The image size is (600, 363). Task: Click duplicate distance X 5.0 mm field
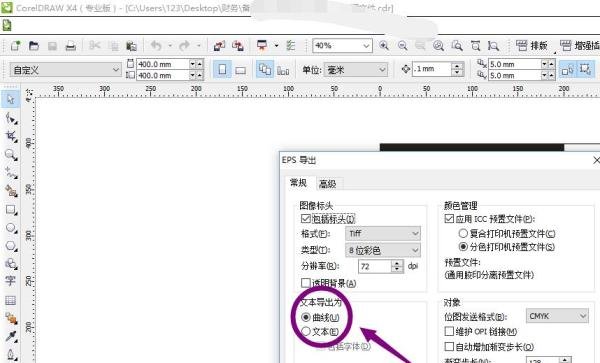click(x=515, y=64)
